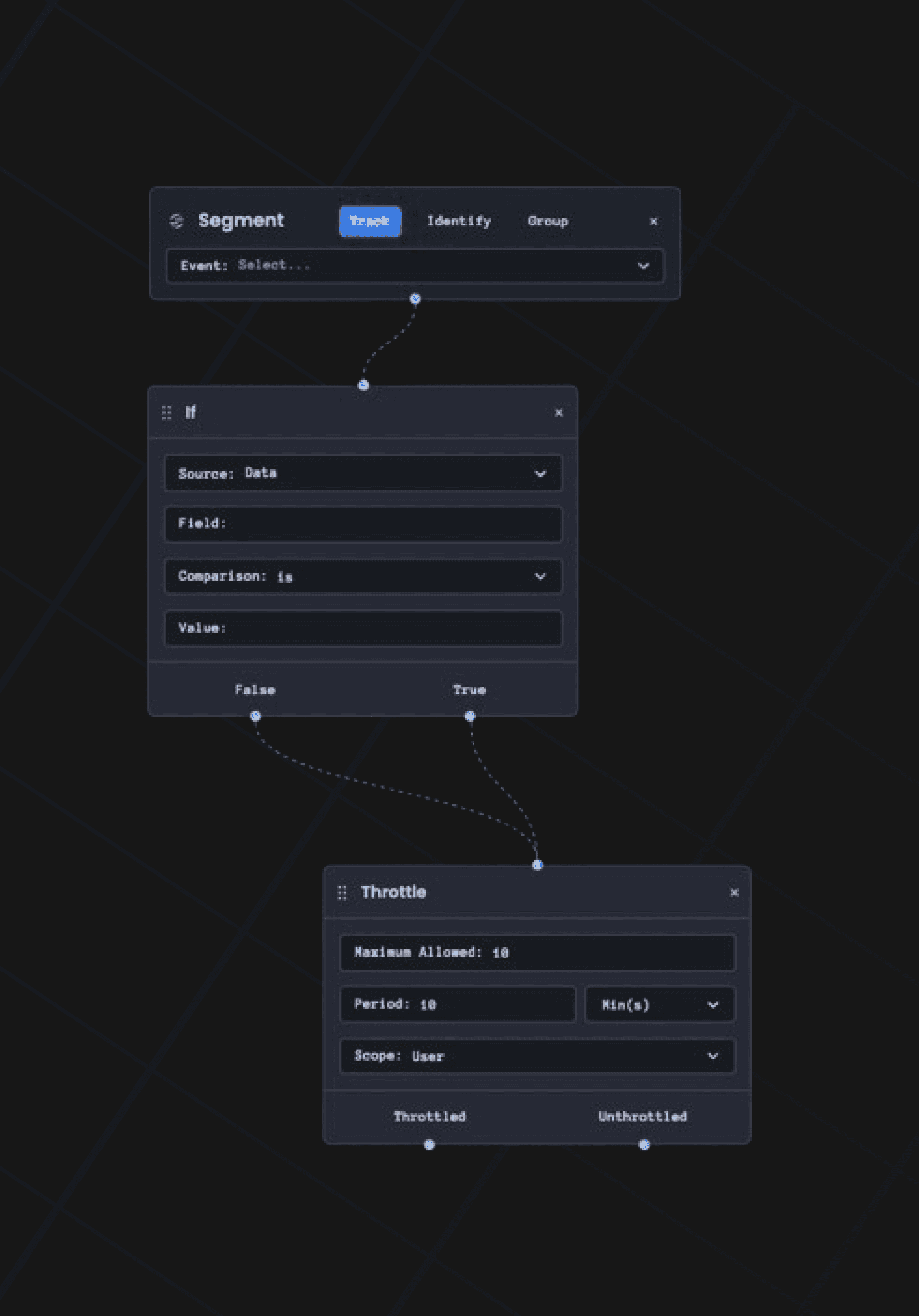Grab the If node drag handle
919x1316 pixels.
[167, 413]
